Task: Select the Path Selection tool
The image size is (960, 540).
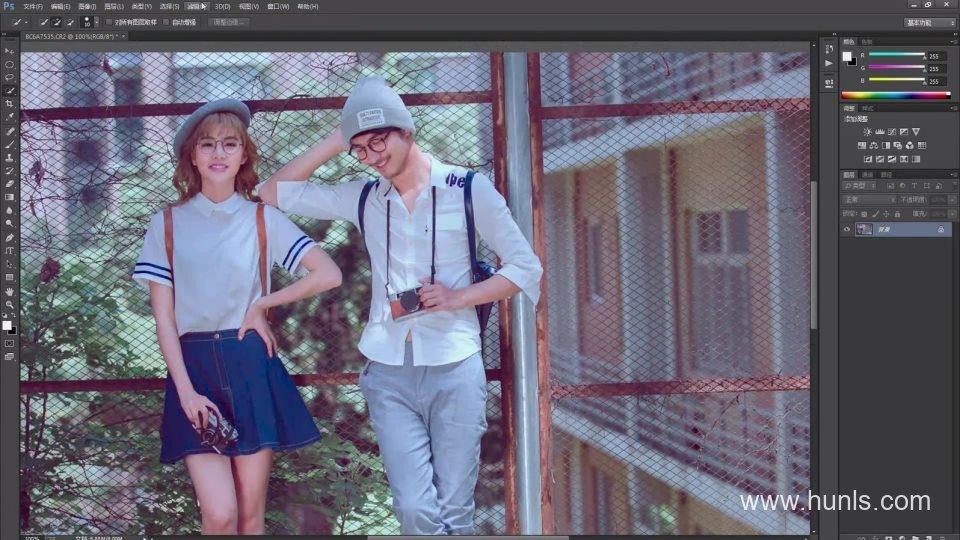Action: pos(9,264)
